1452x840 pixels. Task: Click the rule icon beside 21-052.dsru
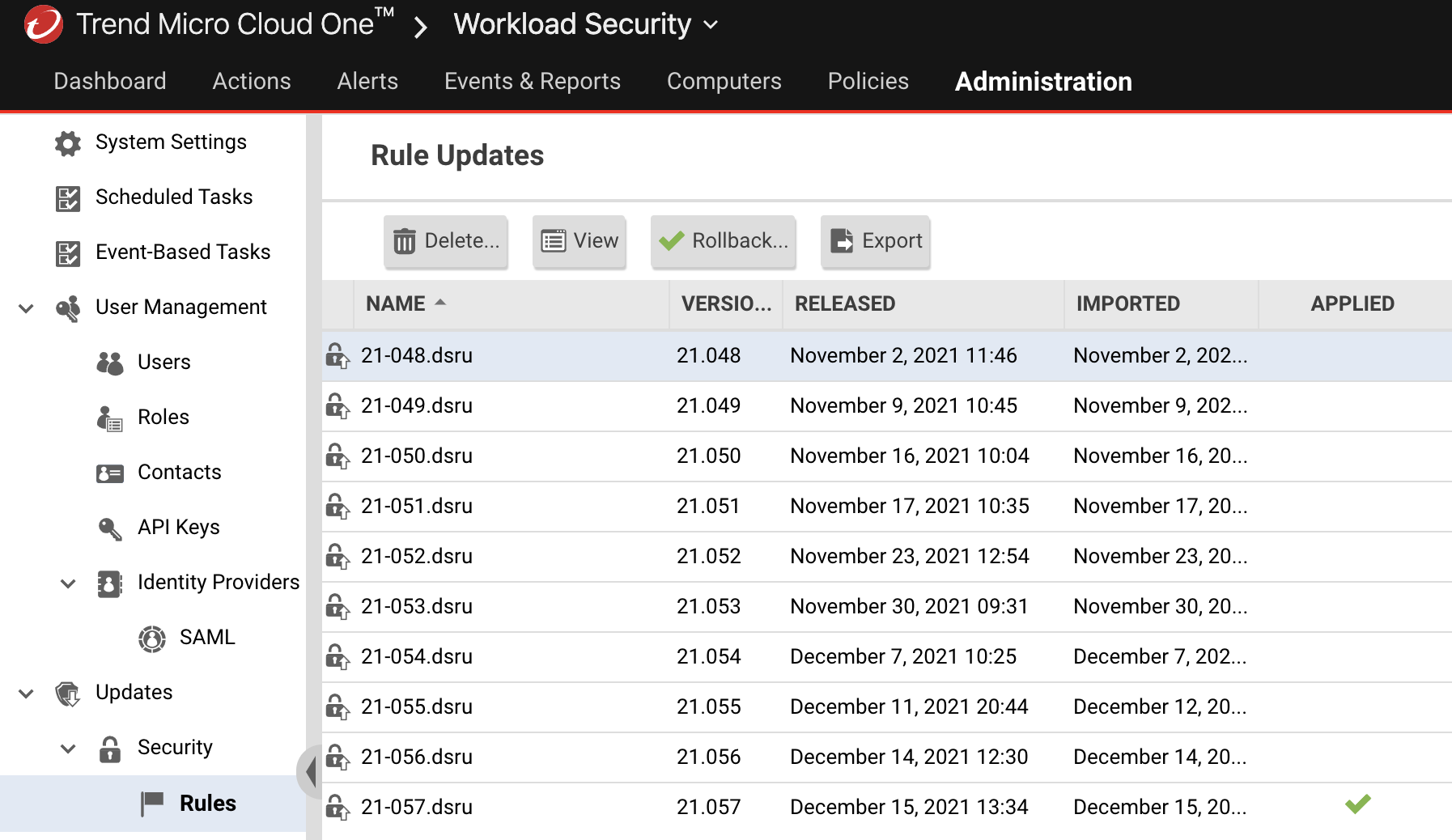tap(338, 557)
